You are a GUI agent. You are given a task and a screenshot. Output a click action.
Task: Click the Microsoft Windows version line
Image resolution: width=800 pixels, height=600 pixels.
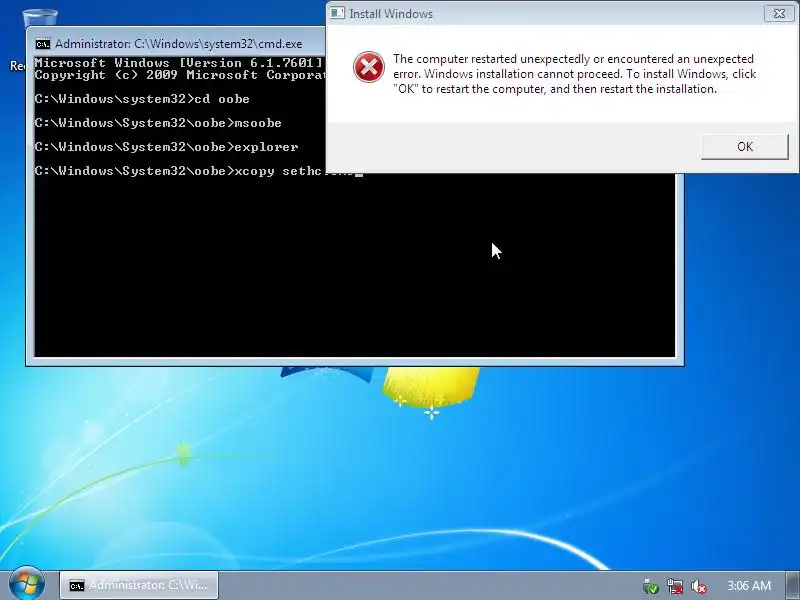click(179, 63)
